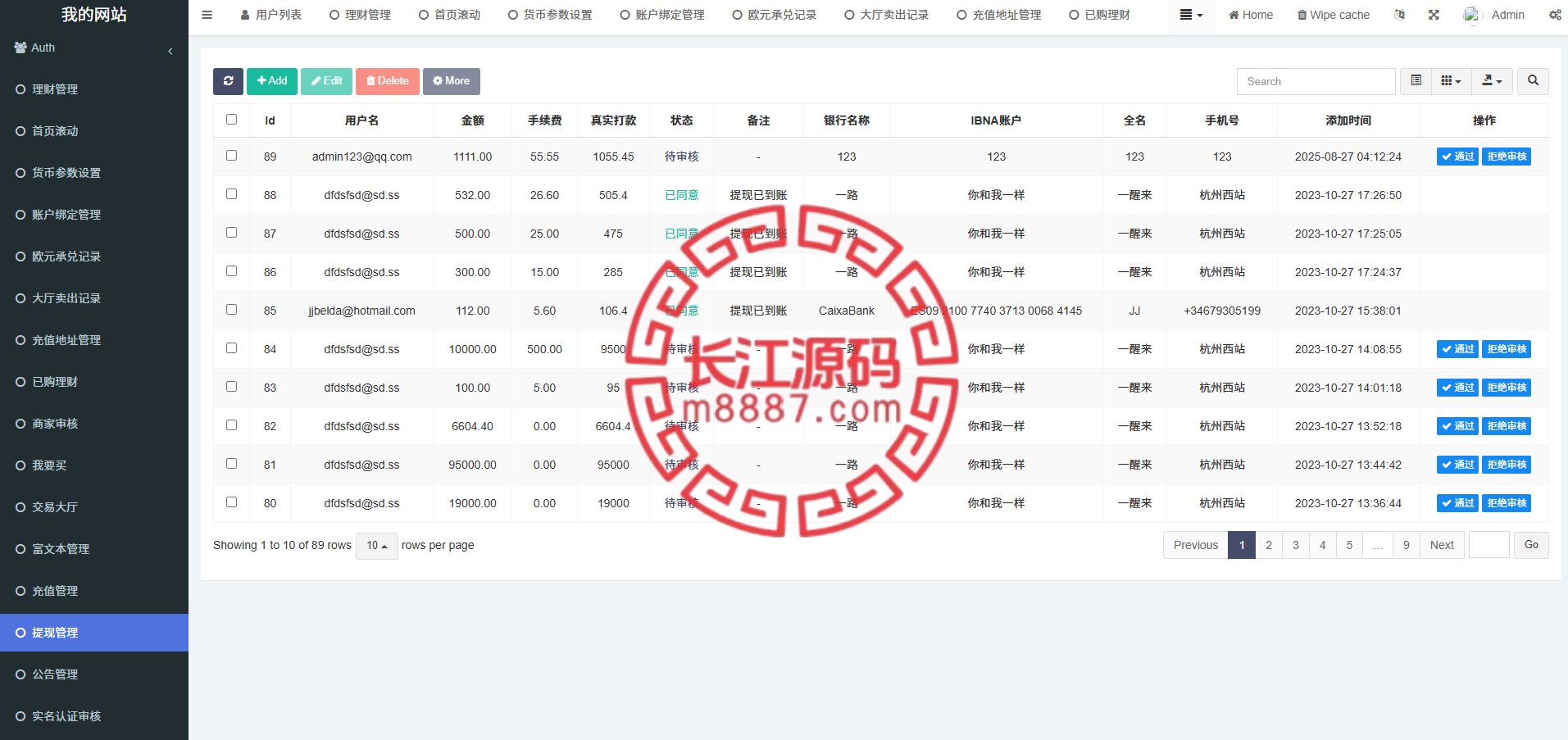The image size is (1568, 740).
Task: Select the checkbox for row 89
Action: point(231,156)
